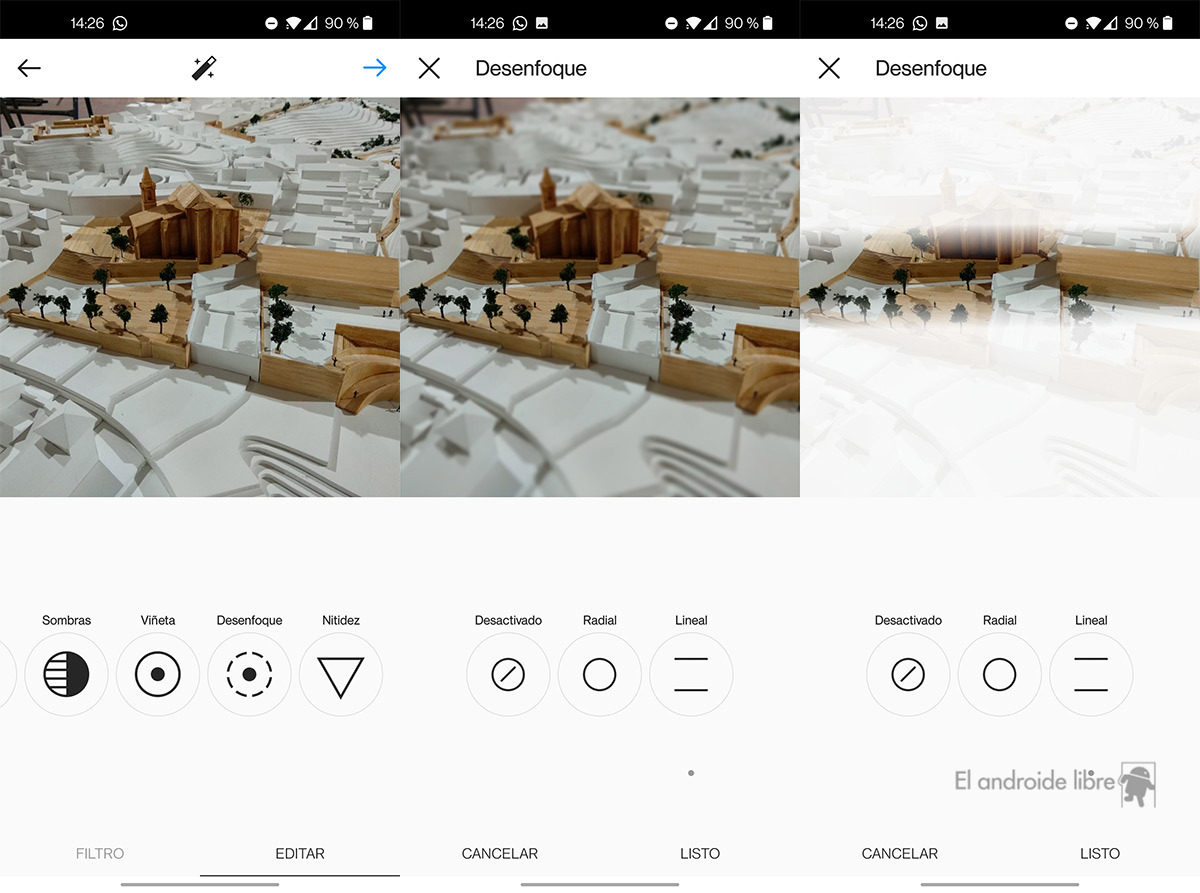This screenshot has height=893, width=1200.
Task: Tap the magic wand Lux icon
Action: tap(204, 68)
